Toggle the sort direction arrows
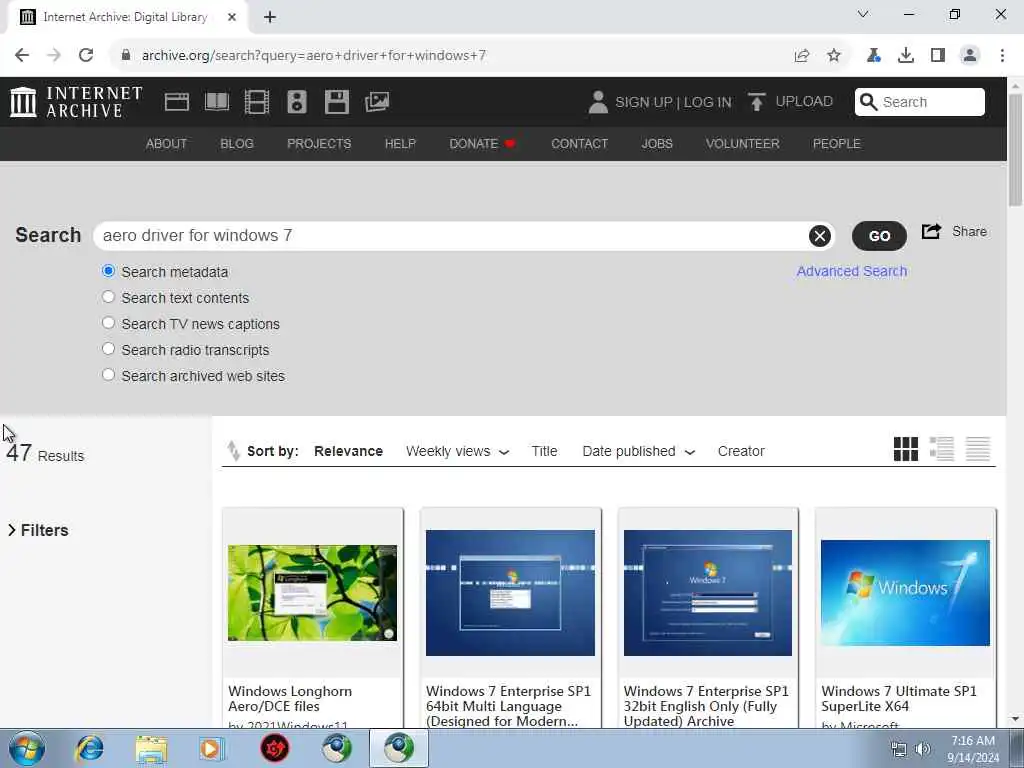1024x768 pixels. 233,451
